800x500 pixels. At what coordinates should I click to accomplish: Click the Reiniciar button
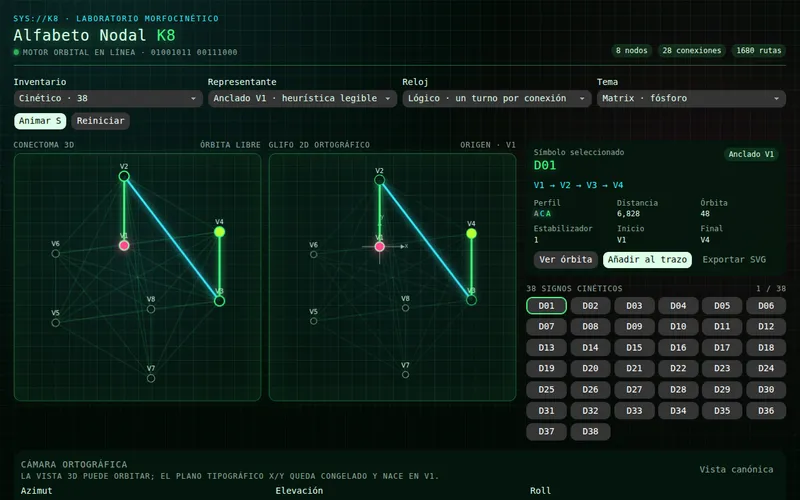(101, 121)
